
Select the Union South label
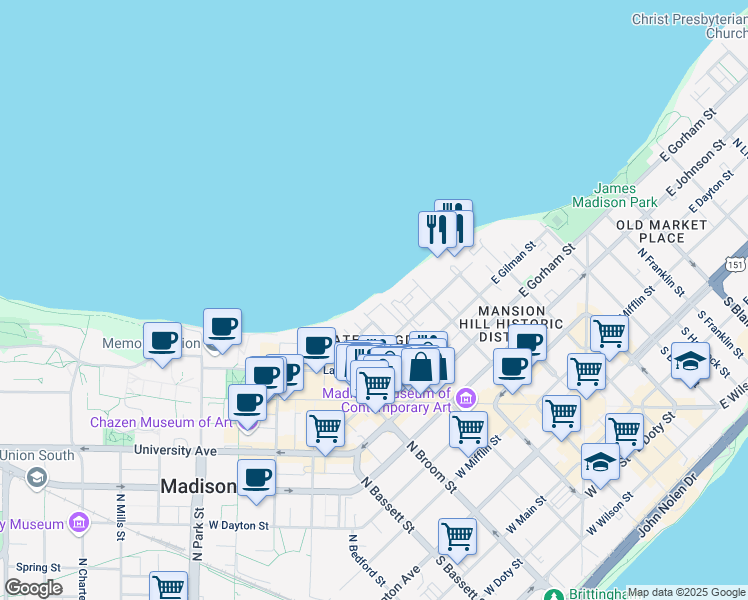coord(37,455)
